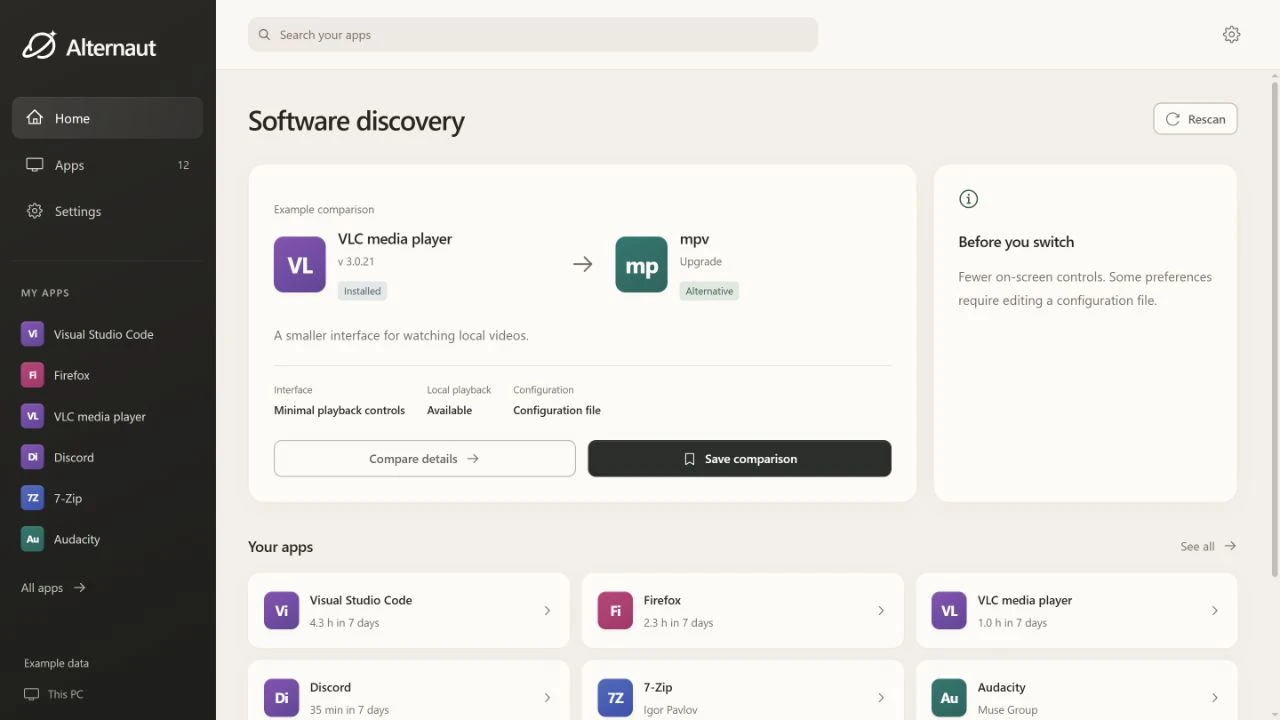
Task: Go to Home in the sidebar
Action: [107, 118]
